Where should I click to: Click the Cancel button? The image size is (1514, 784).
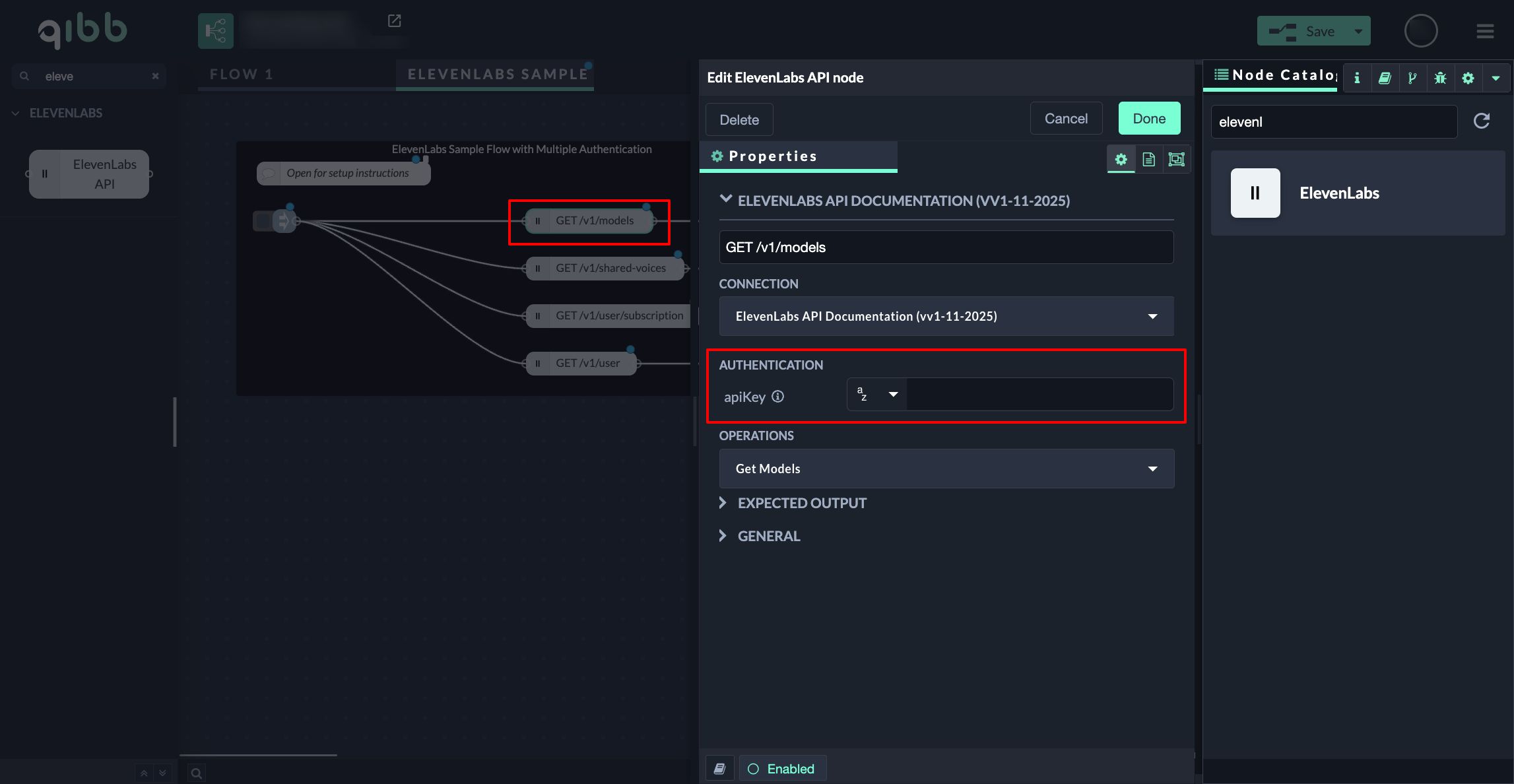click(x=1066, y=119)
